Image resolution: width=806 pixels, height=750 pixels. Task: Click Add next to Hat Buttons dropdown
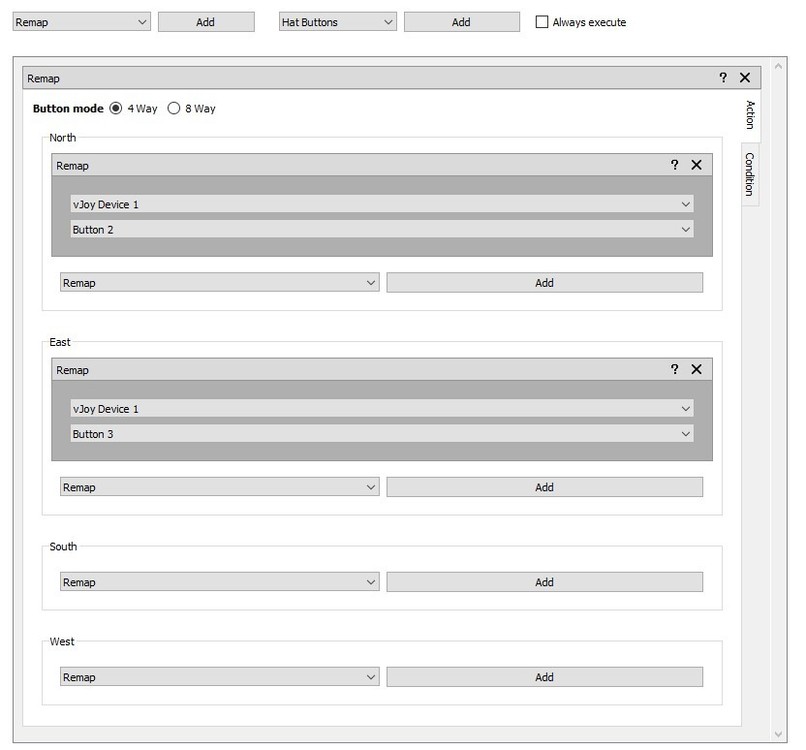click(461, 22)
